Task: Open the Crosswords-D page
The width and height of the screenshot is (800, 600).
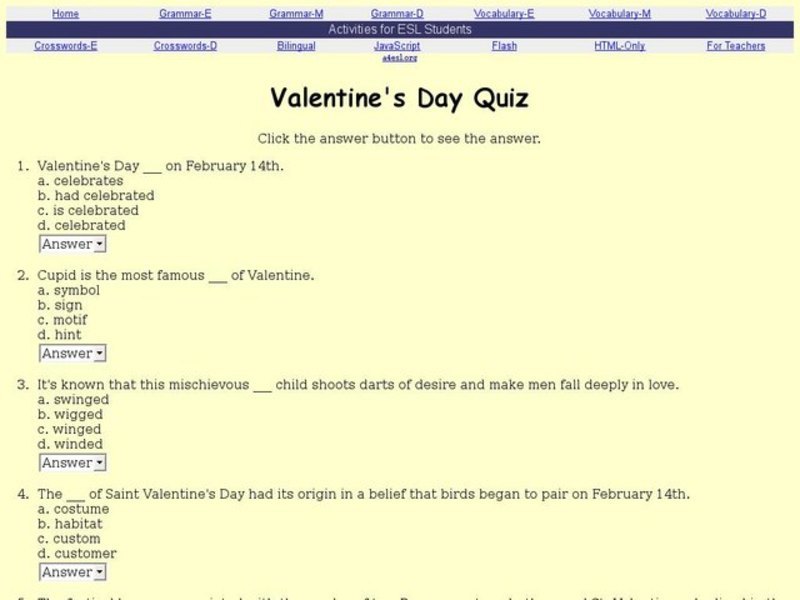Action: 184,45
